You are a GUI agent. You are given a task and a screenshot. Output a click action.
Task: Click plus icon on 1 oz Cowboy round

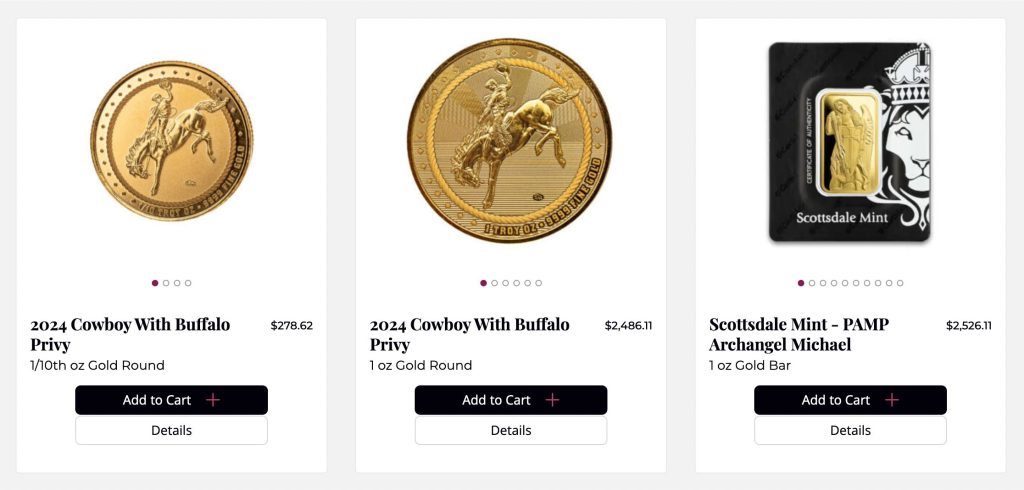(x=552, y=400)
